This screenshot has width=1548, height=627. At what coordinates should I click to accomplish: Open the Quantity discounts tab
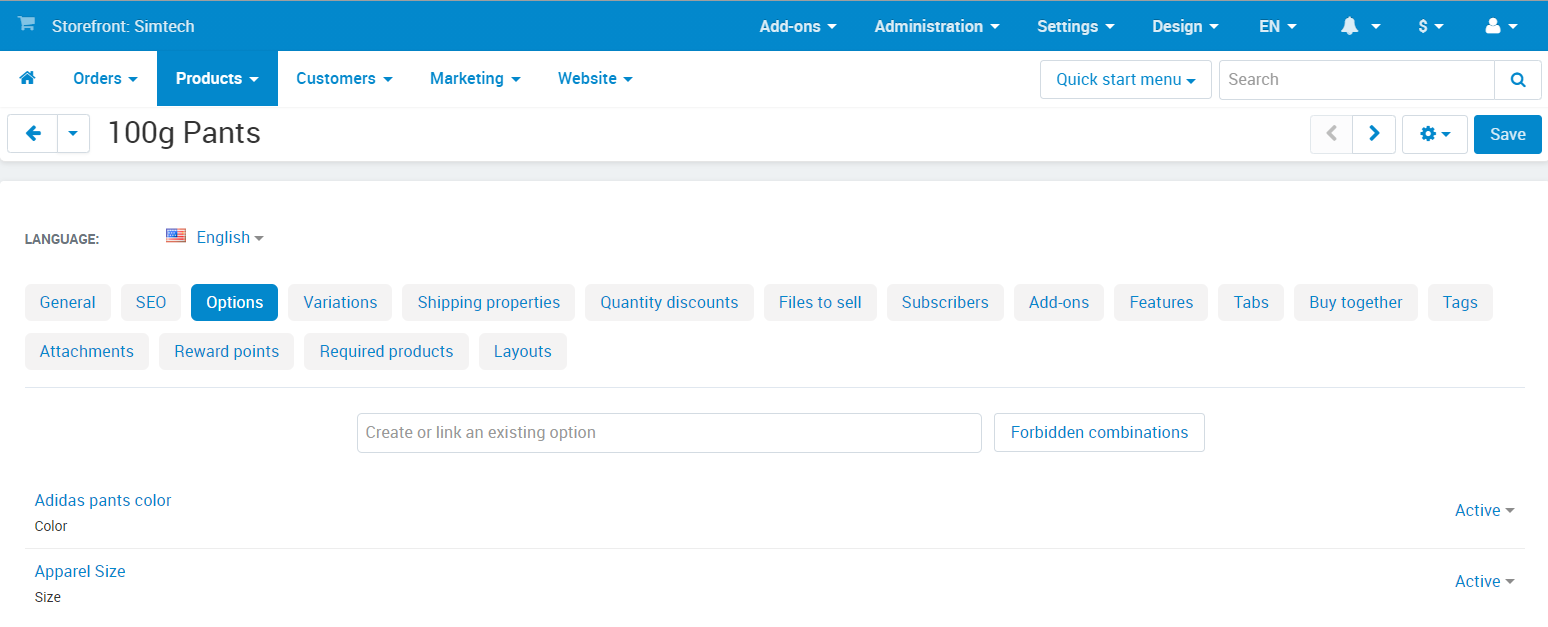(669, 302)
